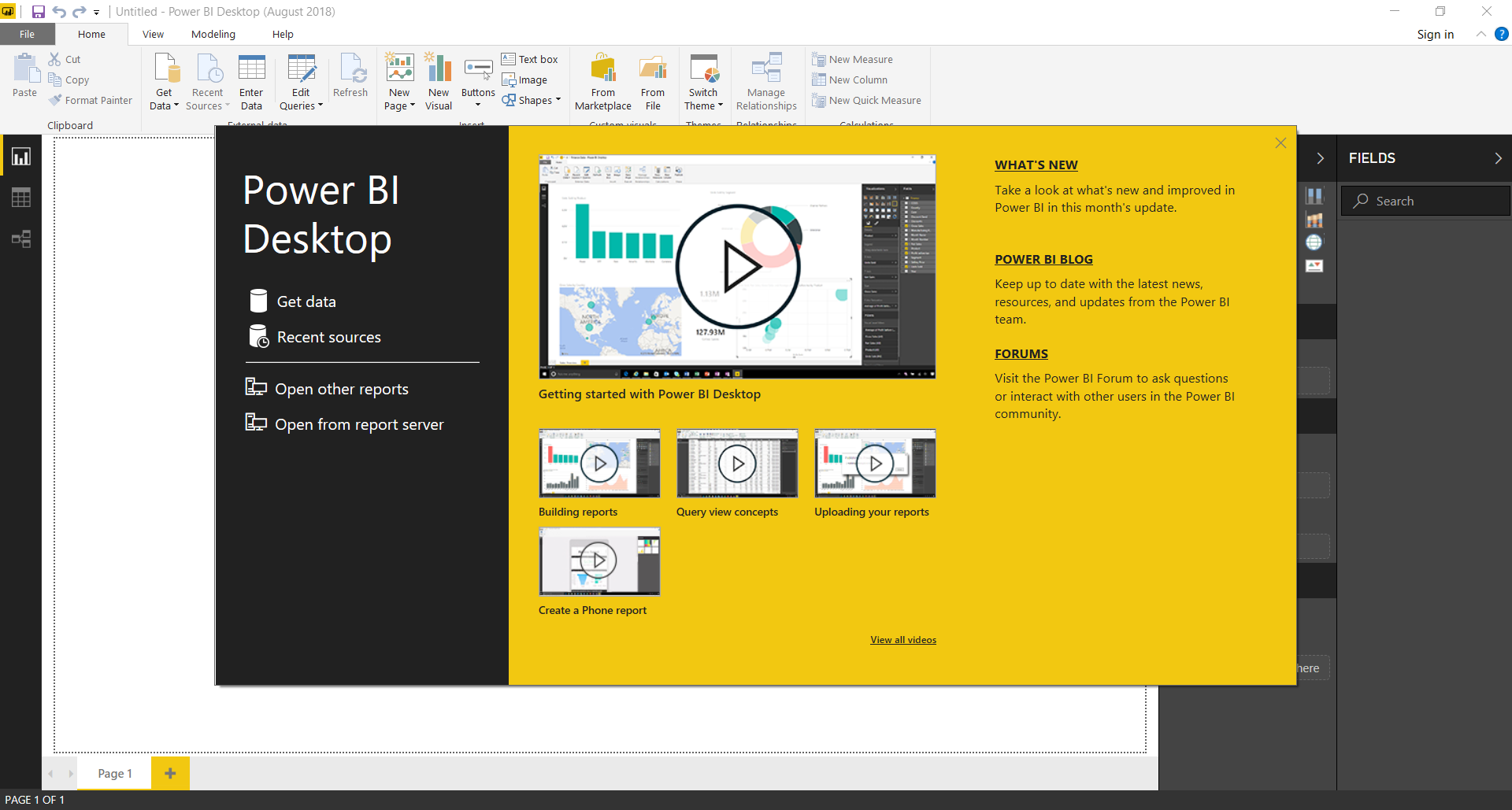The image size is (1512, 810).
Task: Click the New Page icon
Action: tap(400, 68)
